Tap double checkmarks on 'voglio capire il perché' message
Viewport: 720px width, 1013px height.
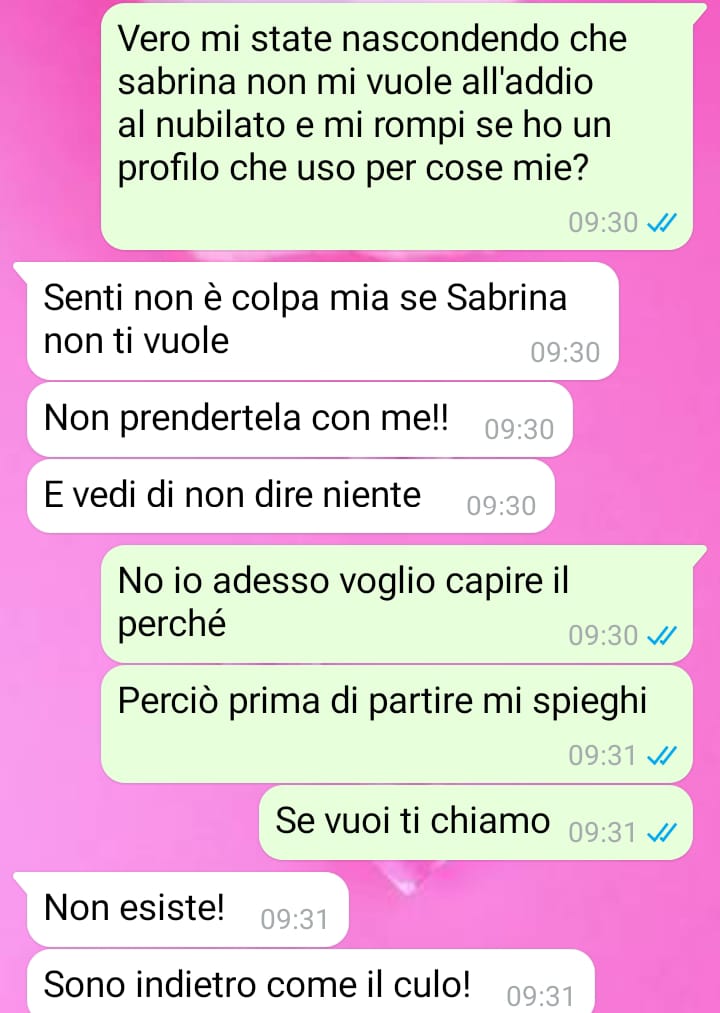662,636
